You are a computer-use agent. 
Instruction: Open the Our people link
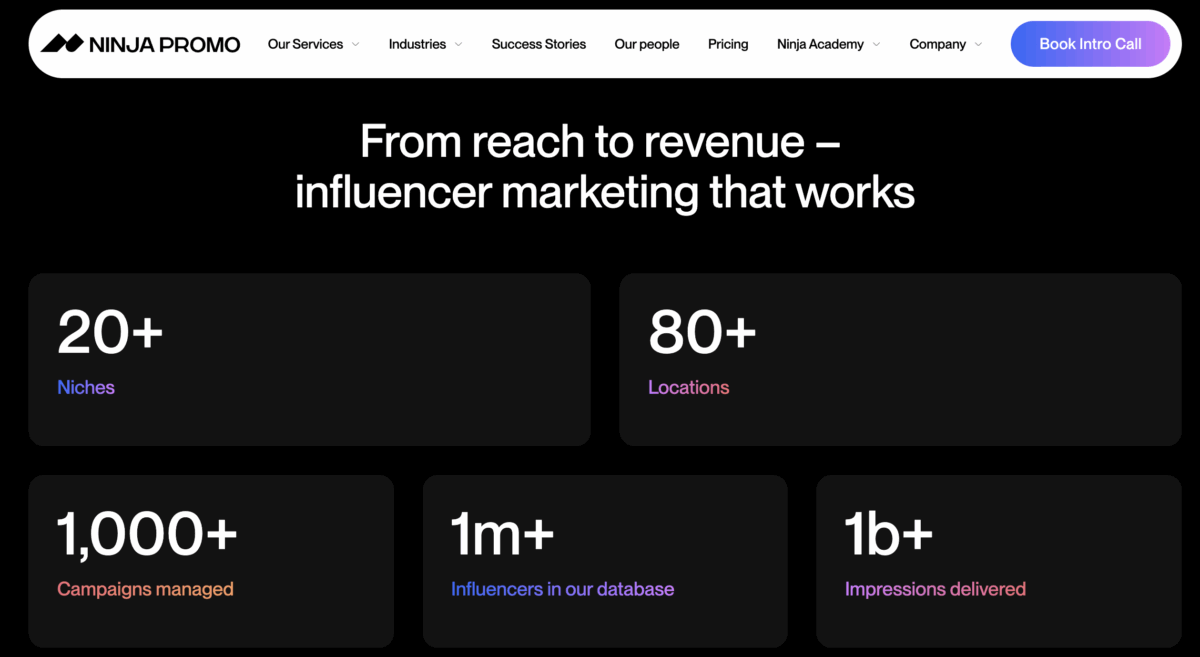tap(646, 44)
